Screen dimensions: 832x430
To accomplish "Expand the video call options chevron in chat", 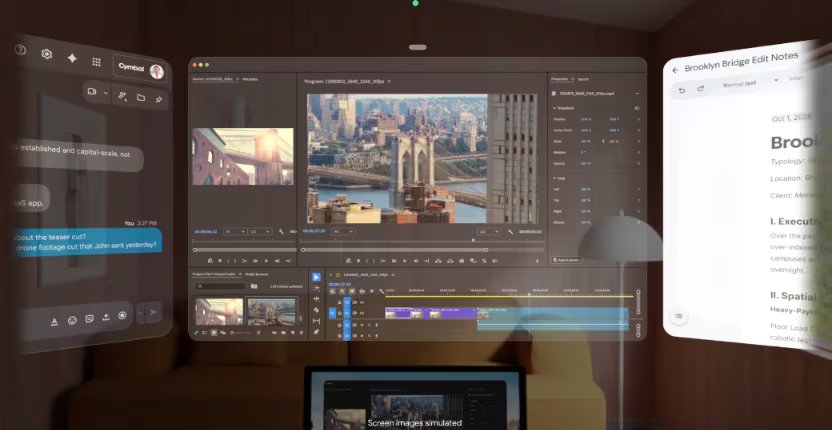I will coord(105,93).
